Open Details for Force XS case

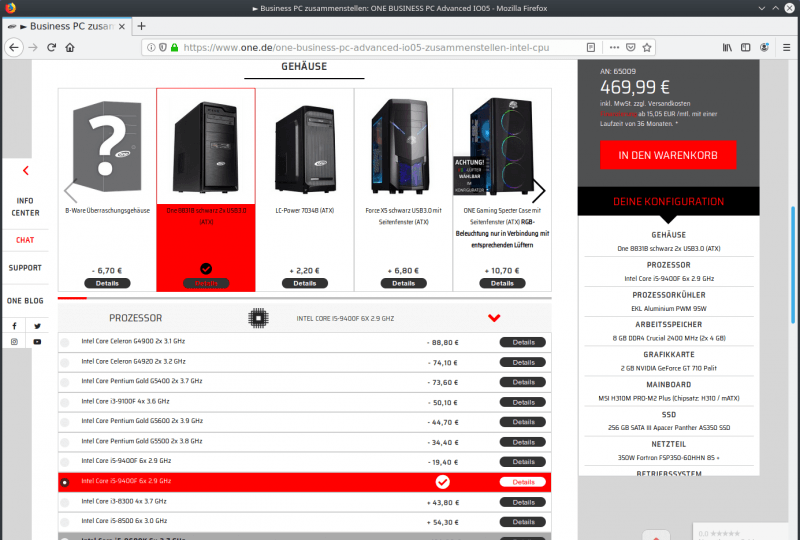coord(404,283)
